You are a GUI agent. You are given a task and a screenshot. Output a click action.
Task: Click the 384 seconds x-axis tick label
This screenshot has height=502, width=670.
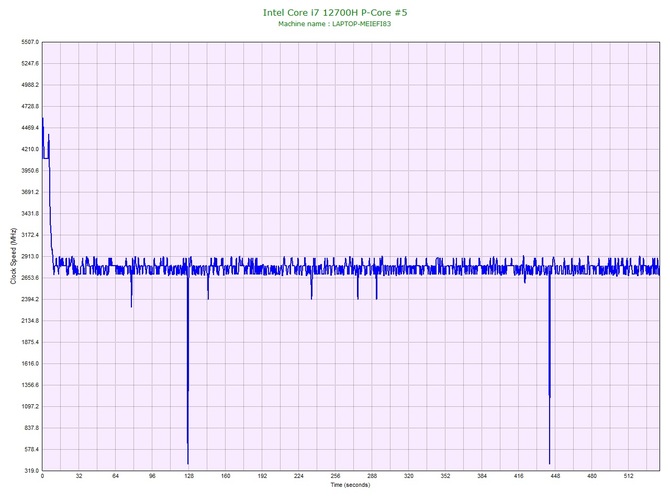click(x=482, y=476)
